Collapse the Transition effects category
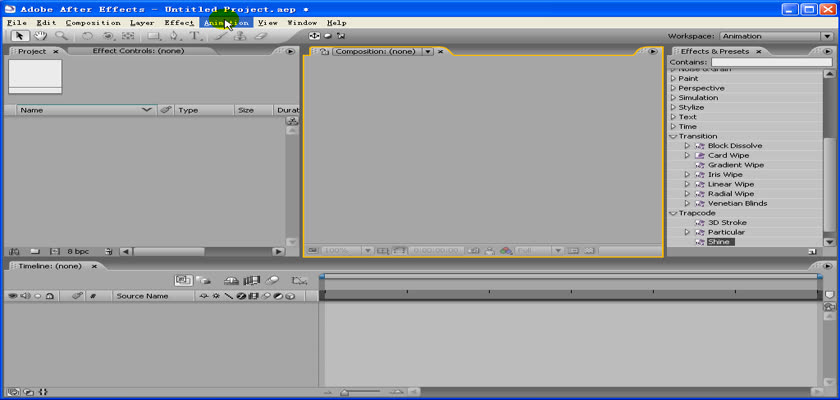The height and width of the screenshot is (400, 840). coord(674,136)
